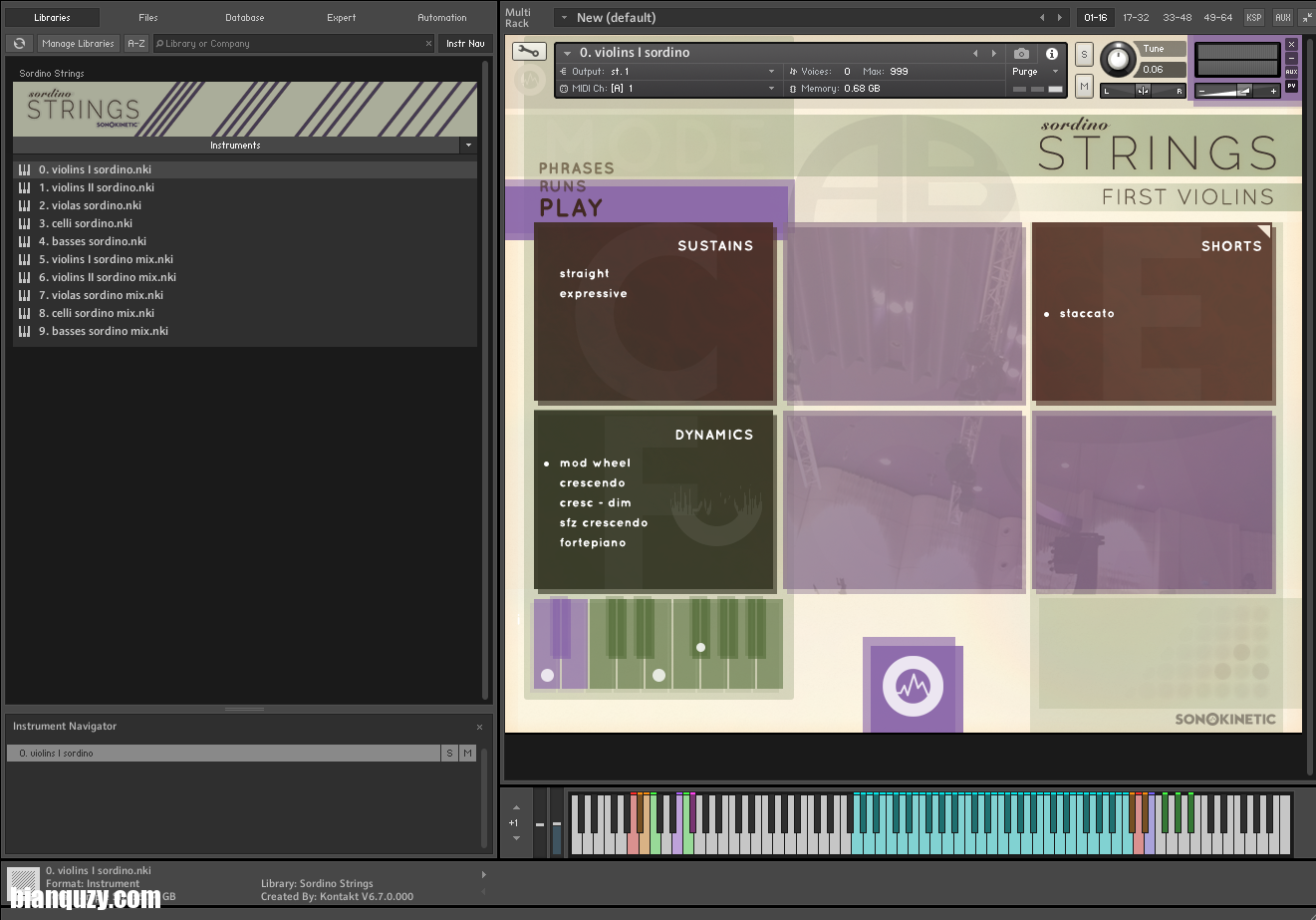
Task: Select next instrument with right arrow in header
Action: coord(993,54)
